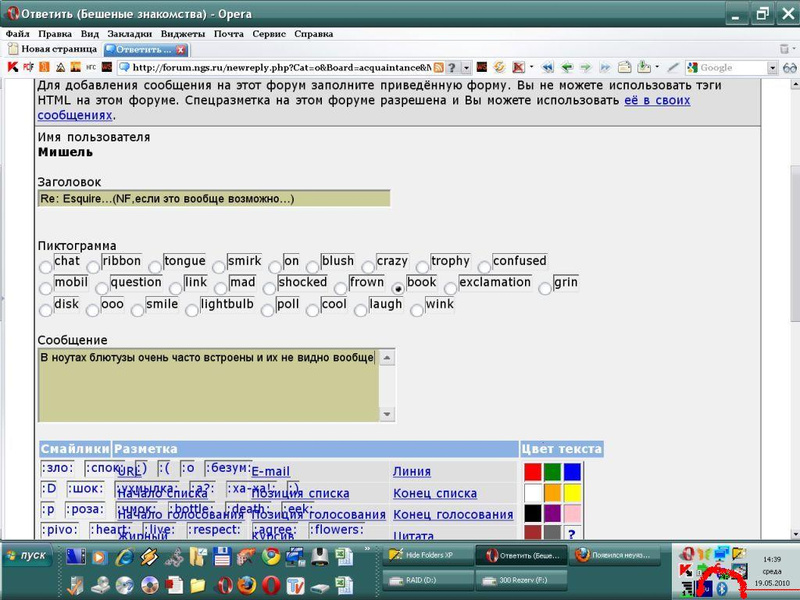Open Google Chrome from quick launch bar
The height and width of the screenshot is (600, 800).
pyautogui.click(x=271, y=557)
